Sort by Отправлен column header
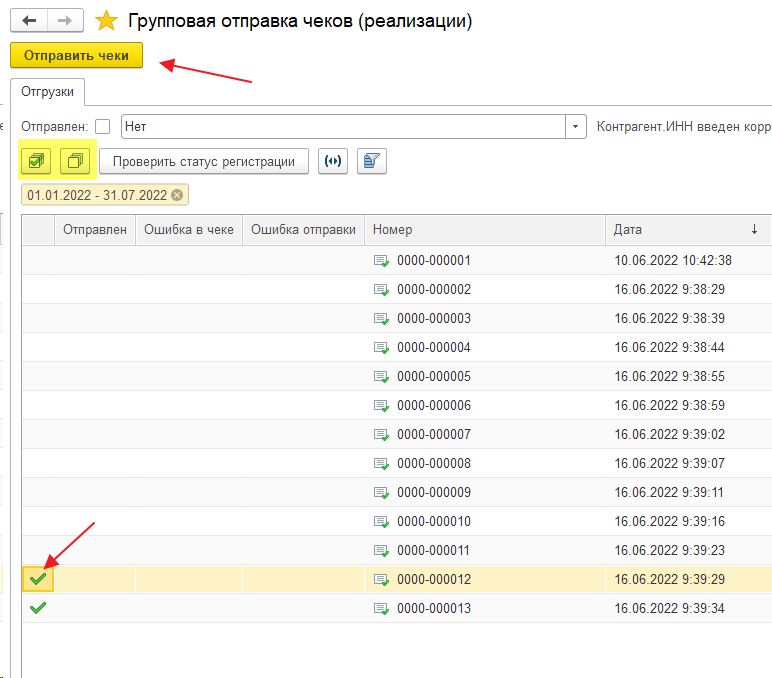 95,229
